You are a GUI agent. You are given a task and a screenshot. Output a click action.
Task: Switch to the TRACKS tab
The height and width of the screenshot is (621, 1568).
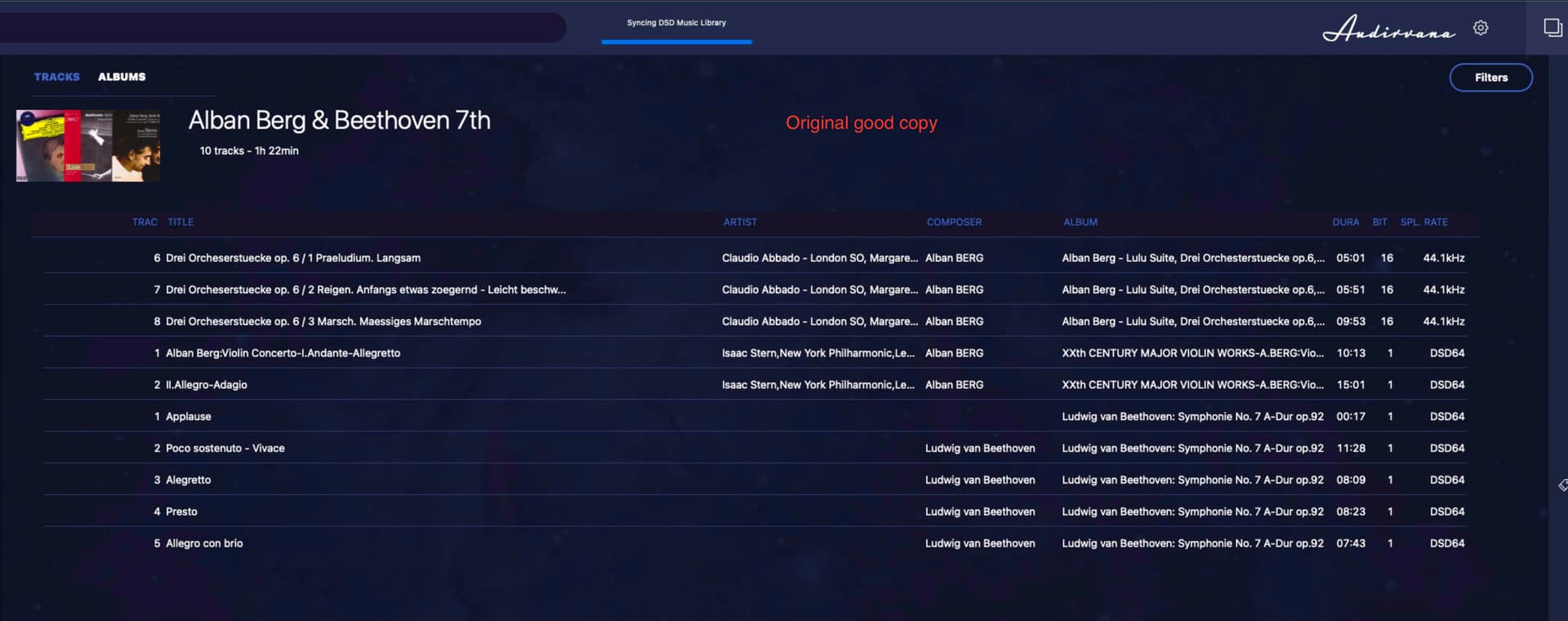(x=57, y=77)
